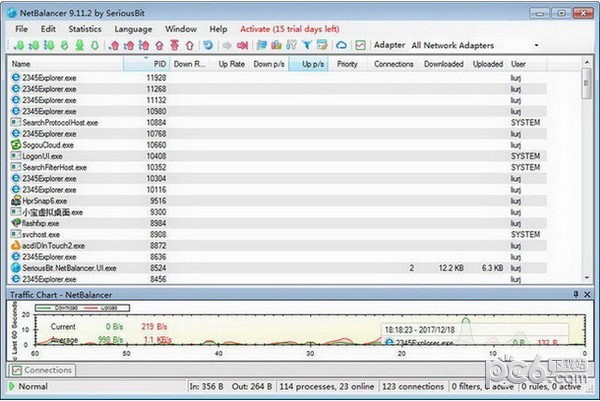
Task: Click the solid green download arrow with underline
Action: (80, 46)
